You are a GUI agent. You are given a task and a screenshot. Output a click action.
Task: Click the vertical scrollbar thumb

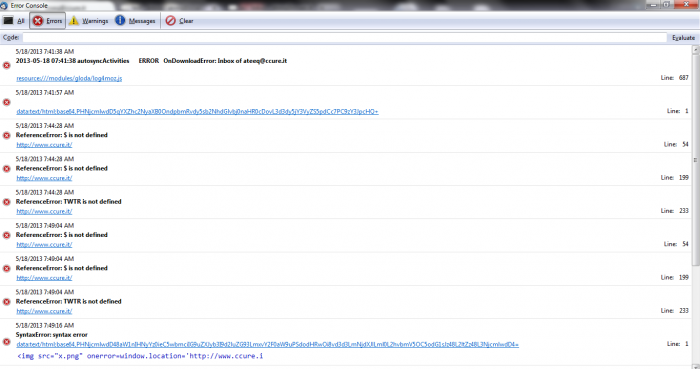point(695,160)
